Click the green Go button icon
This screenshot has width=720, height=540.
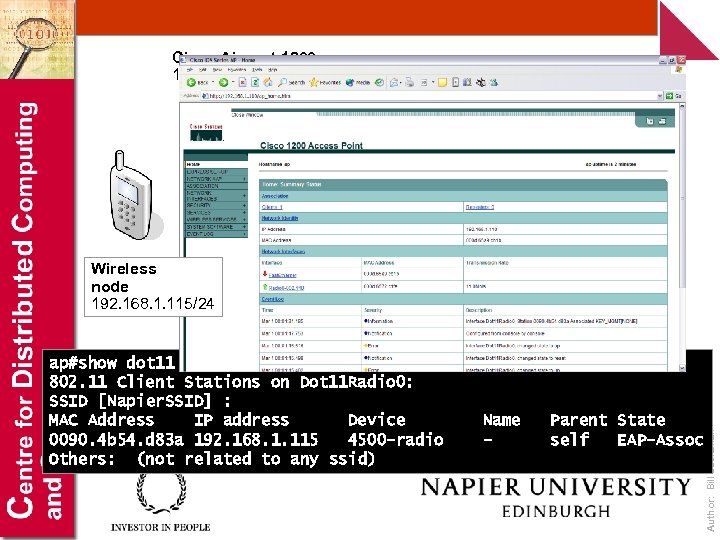(669, 96)
